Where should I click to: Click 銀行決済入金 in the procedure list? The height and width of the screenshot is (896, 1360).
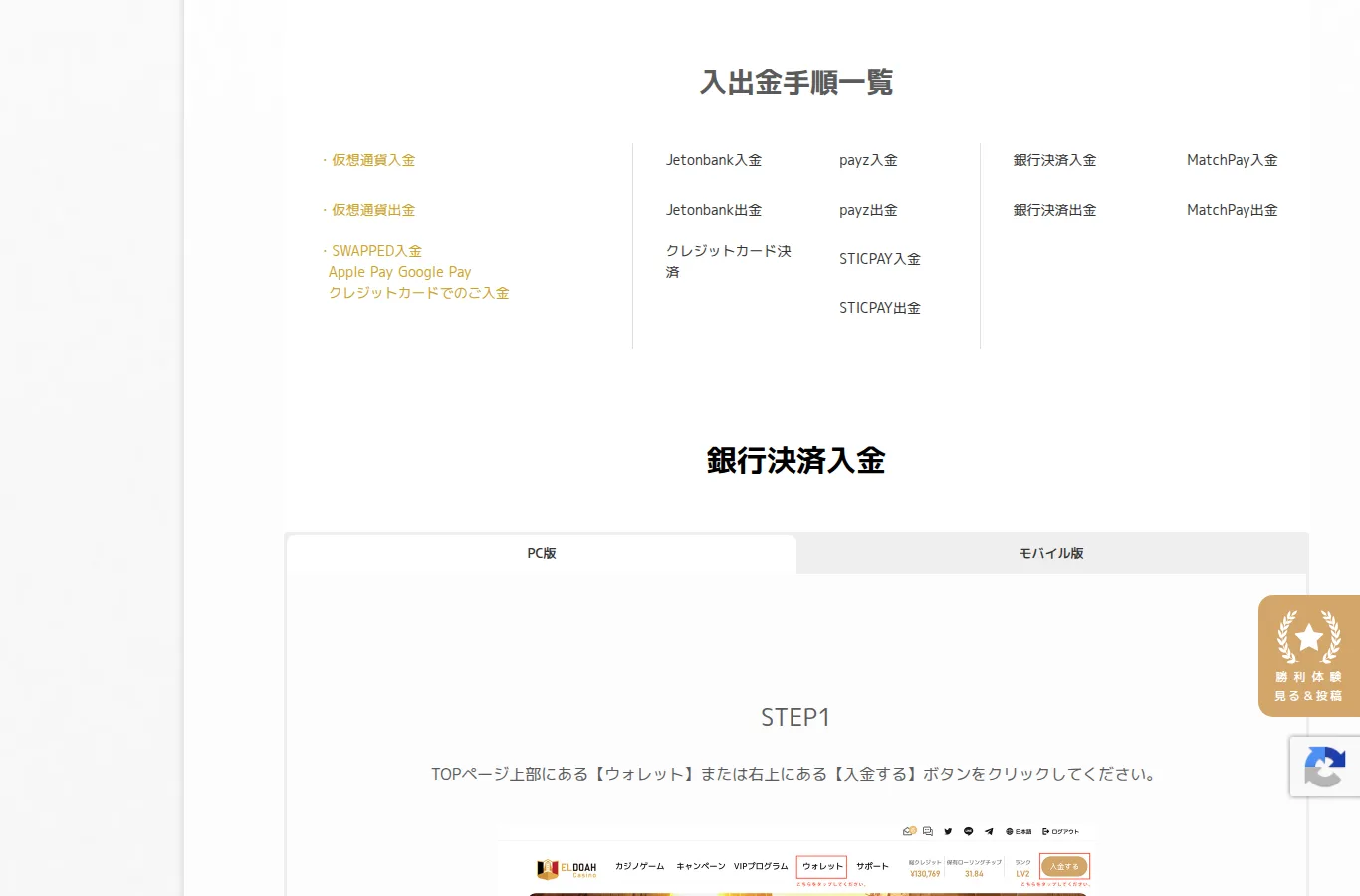[x=1054, y=160]
